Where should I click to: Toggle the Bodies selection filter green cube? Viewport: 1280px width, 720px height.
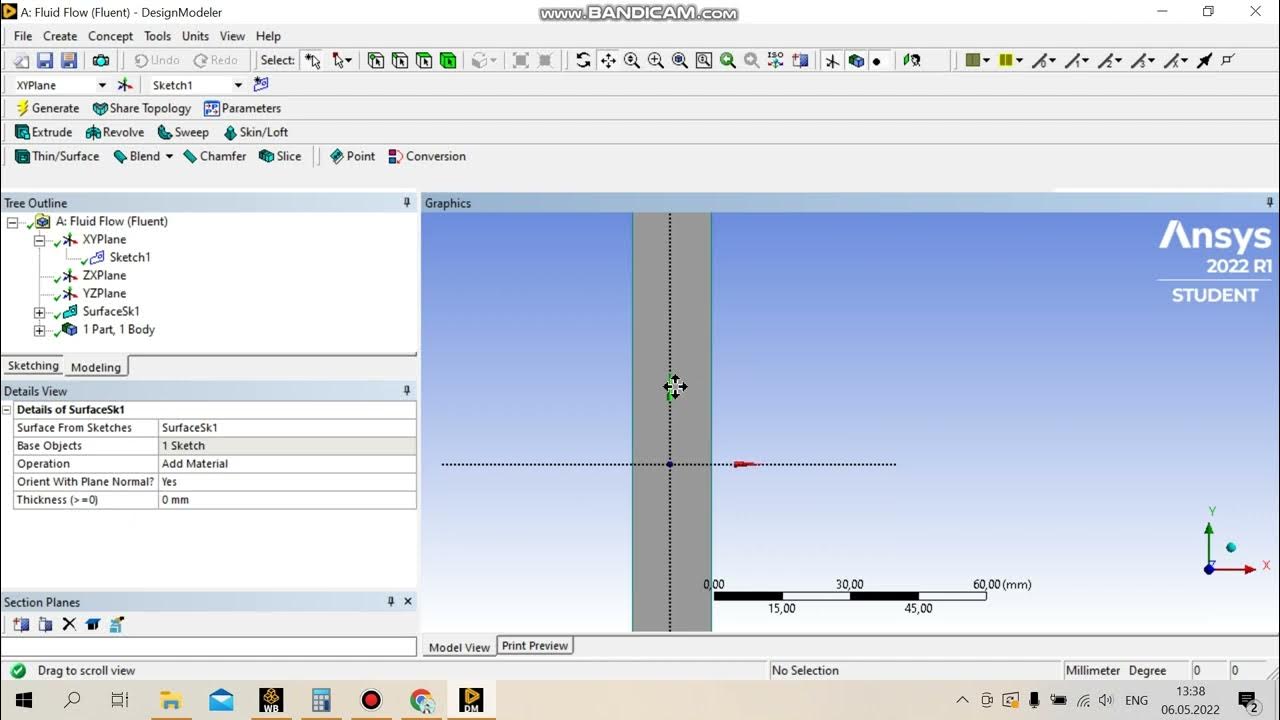click(x=448, y=61)
